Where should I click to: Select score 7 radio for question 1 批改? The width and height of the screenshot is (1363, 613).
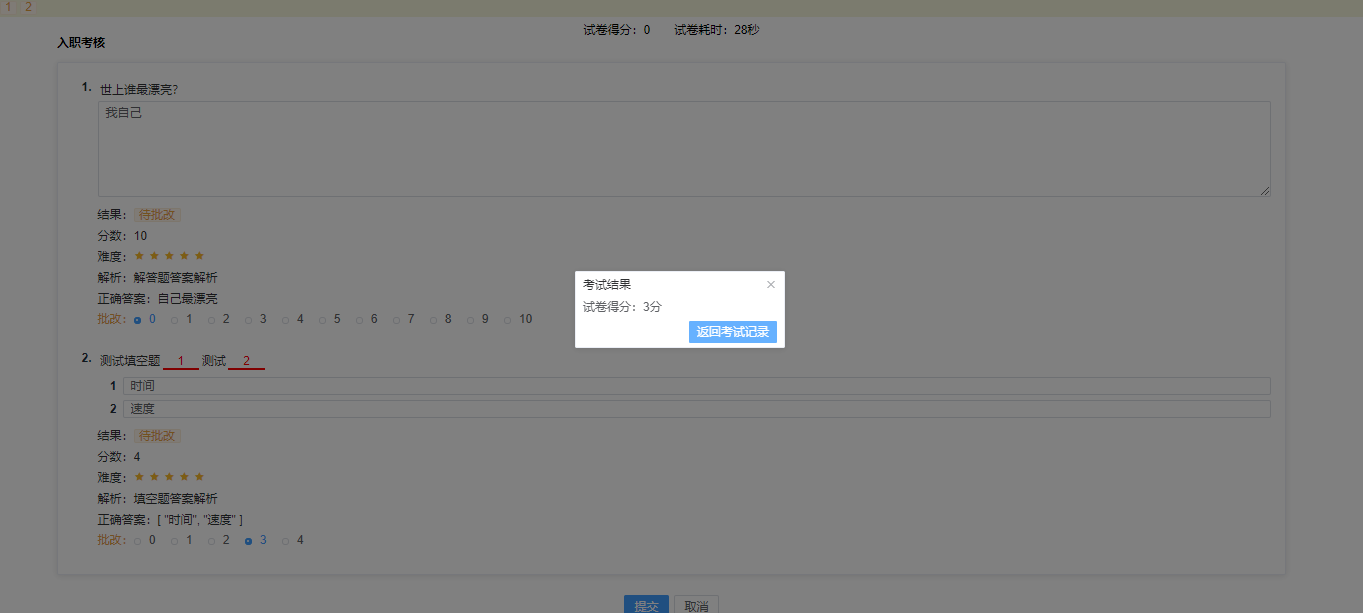click(x=396, y=319)
